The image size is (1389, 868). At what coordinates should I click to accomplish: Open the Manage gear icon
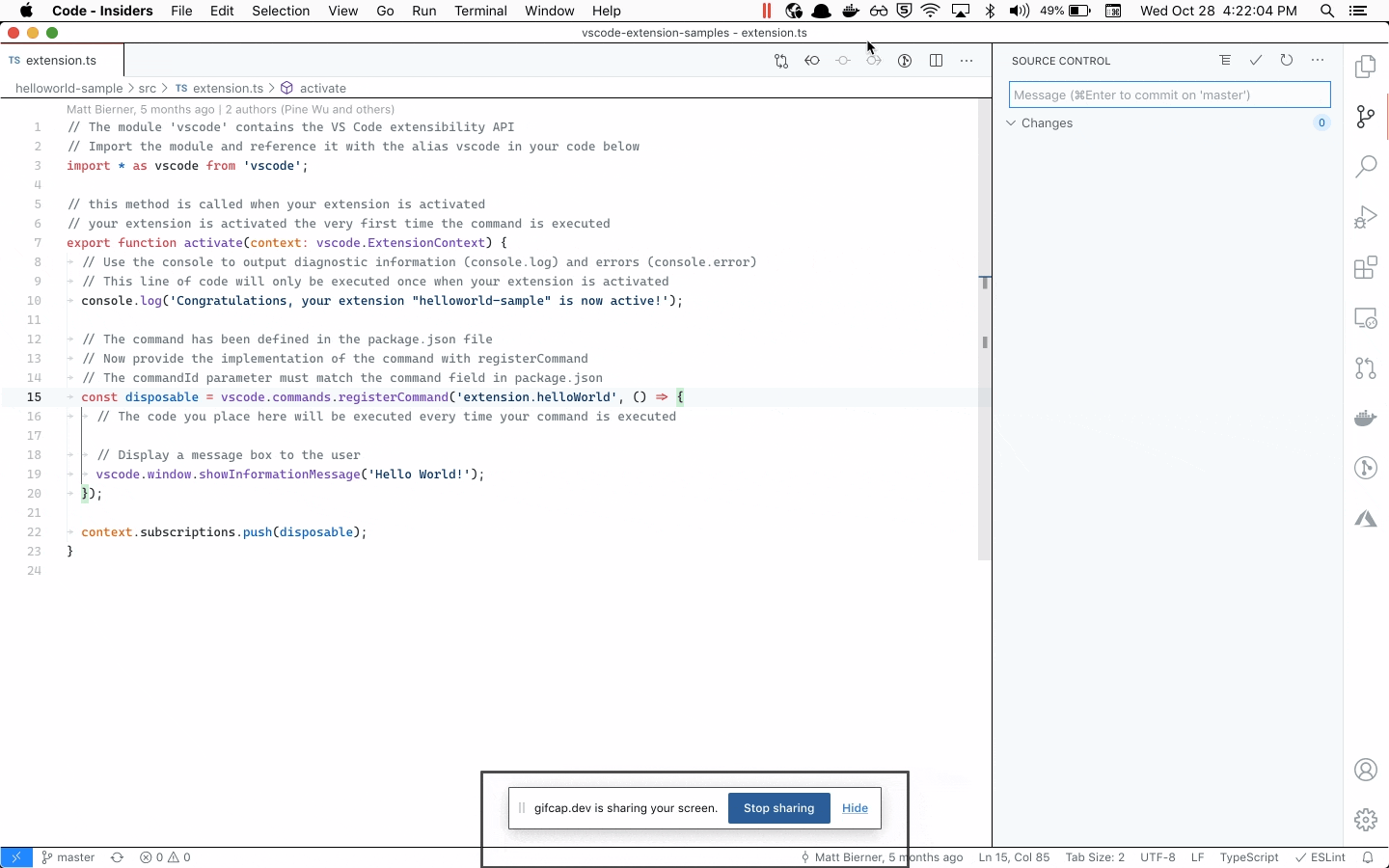1366,820
